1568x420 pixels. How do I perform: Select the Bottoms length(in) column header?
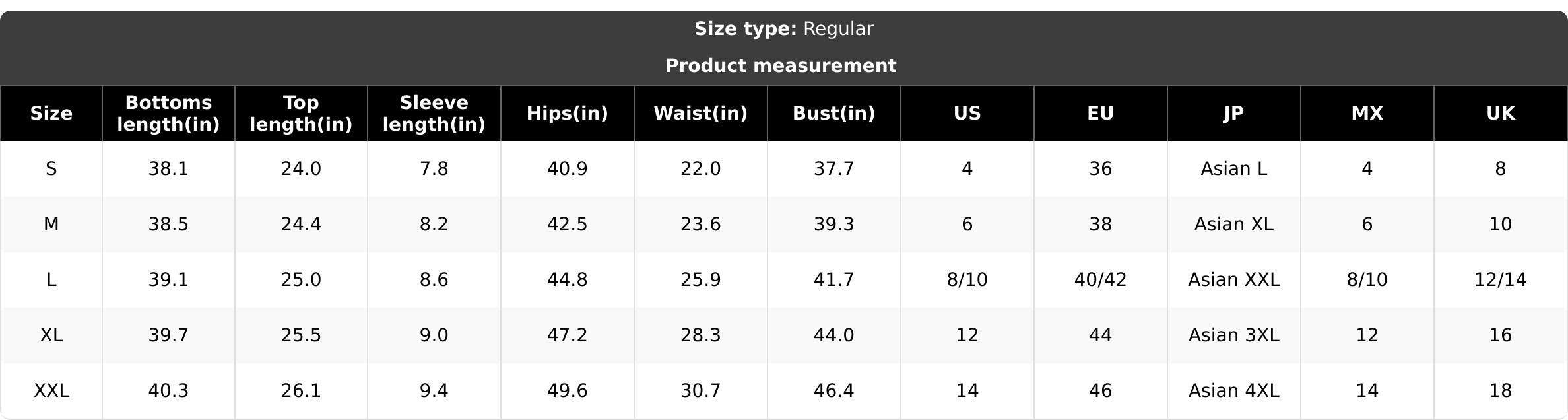(x=168, y=113)
